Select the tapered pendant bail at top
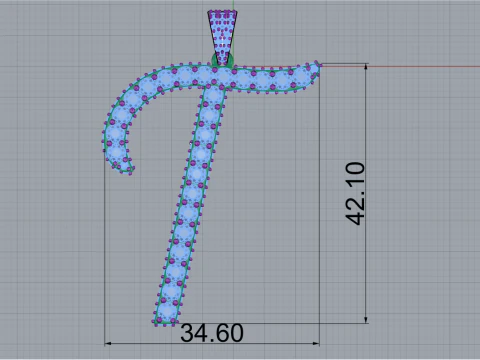The width and height of the screenshot is (480, 360). point(222,37)
